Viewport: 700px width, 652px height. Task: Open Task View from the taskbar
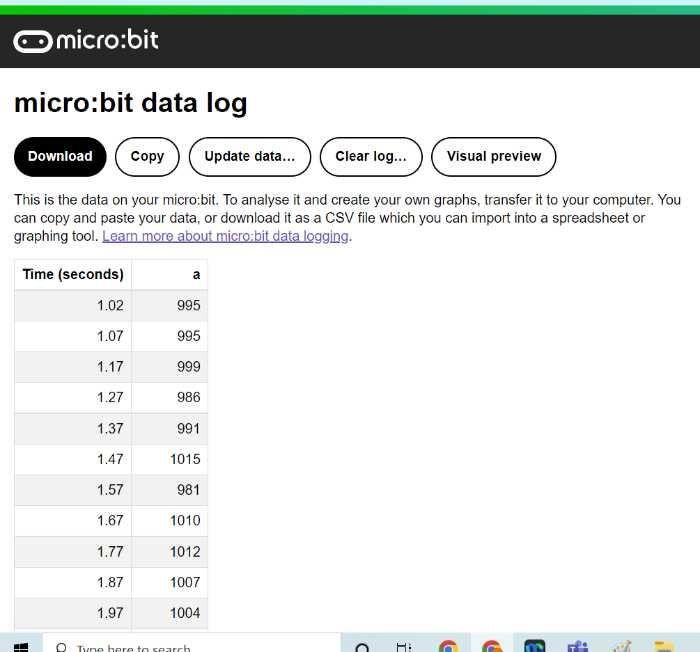(404, 646)
